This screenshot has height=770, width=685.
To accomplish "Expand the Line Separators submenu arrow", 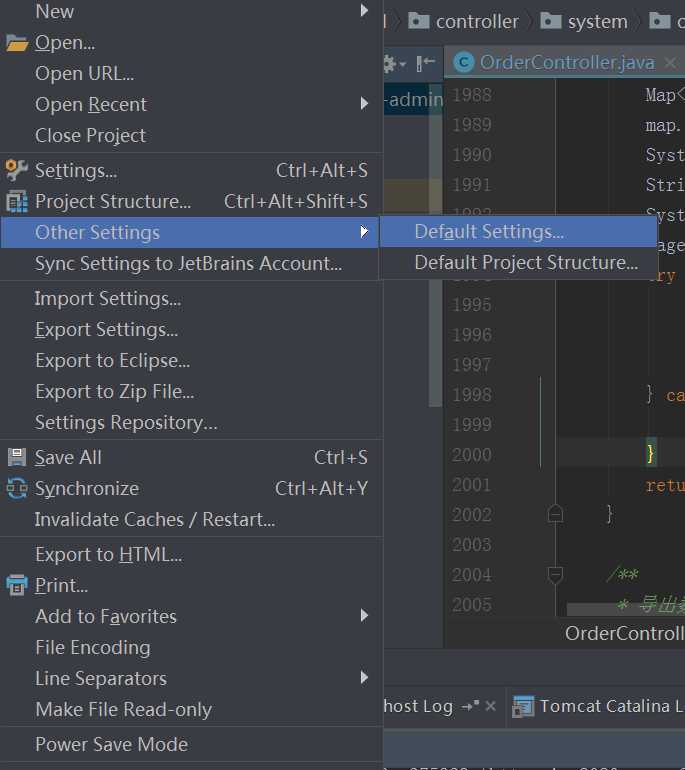I will click(364, 678).
